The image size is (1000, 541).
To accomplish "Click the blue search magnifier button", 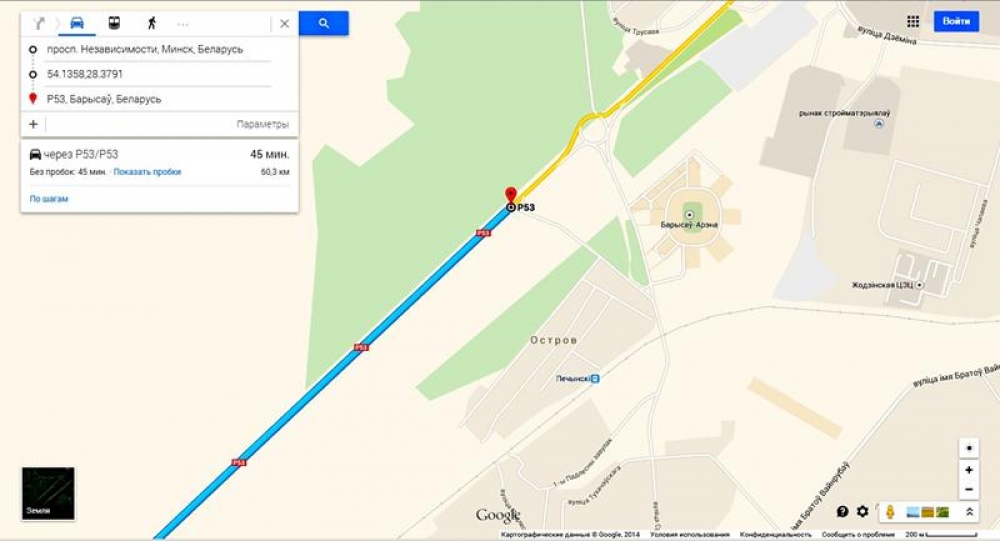I will tap(323, 23).
